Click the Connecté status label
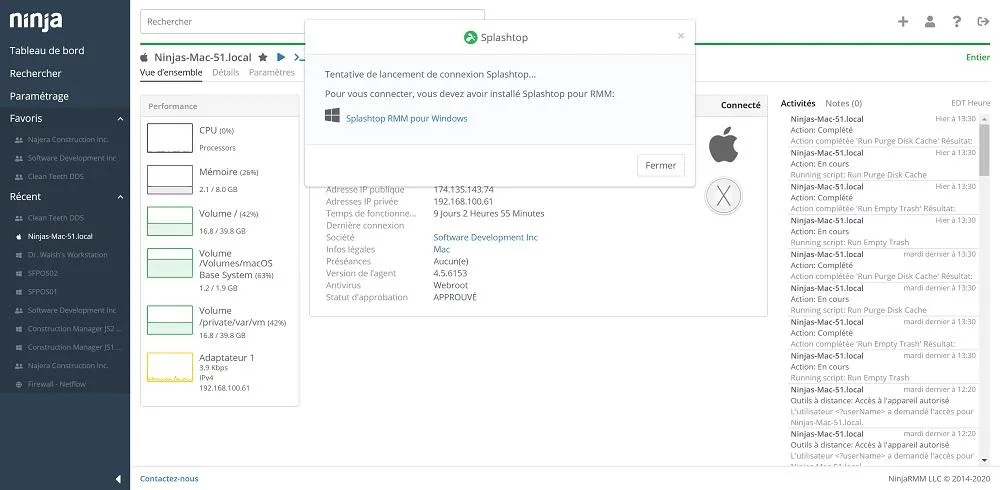The width and height of the screenshot is (1000, 490). pyautogui.click(x=740, y=105)
